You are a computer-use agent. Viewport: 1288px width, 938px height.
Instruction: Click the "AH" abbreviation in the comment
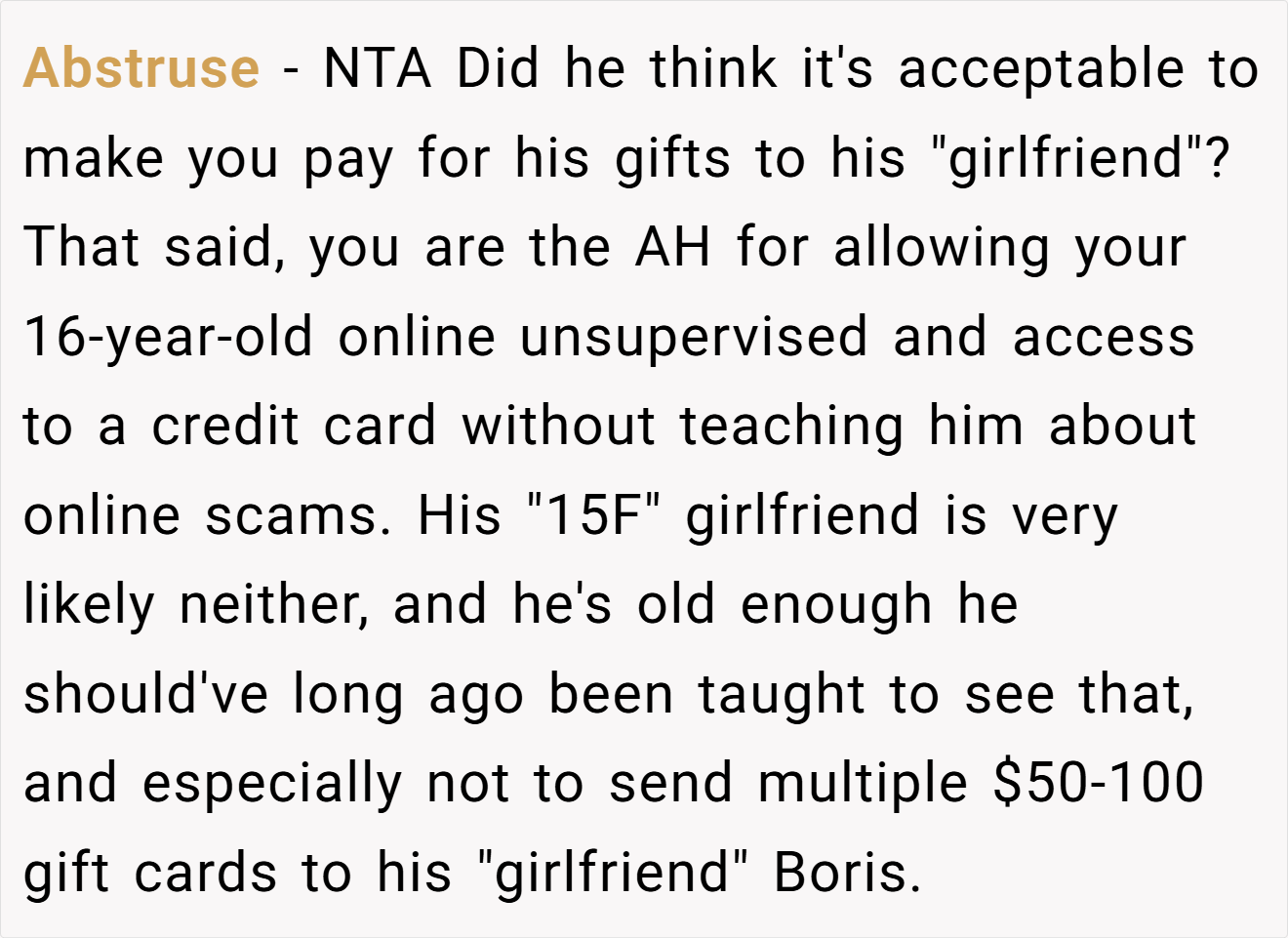(x=673, y=247)
